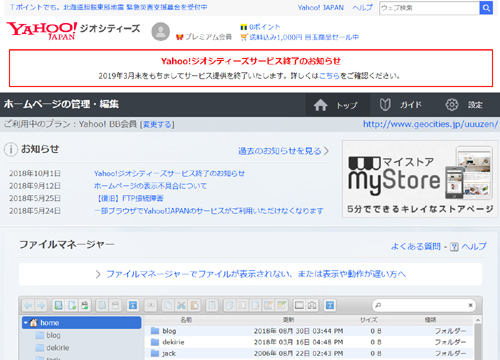The image size is (500, 360).
Task: Collapse the home tree node arrow
Action: coord(26,323)
